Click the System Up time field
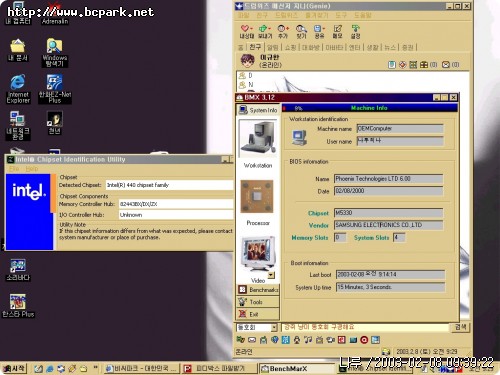The height and width of the screenshot is (375, 500). coord(390,287)
